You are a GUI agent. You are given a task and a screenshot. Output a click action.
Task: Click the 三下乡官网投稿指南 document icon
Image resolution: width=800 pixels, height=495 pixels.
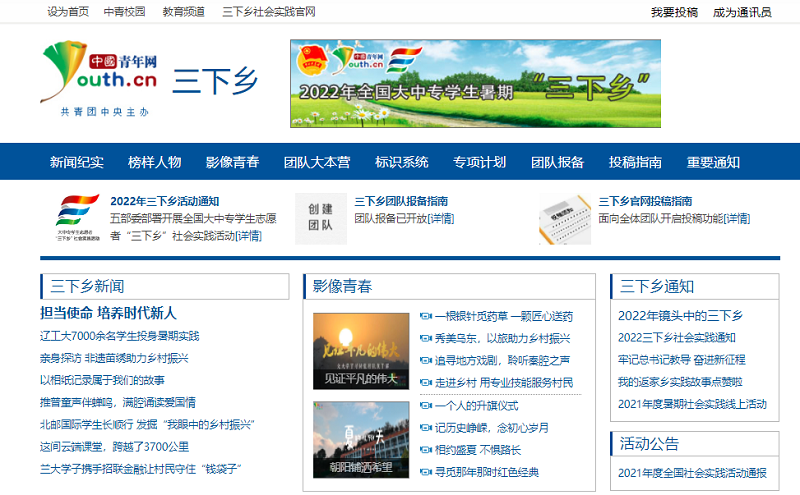(563, 218)
